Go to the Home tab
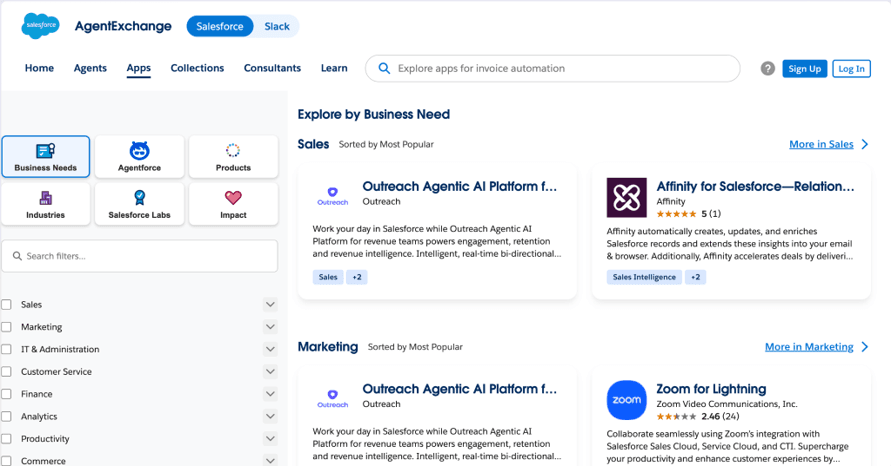Image resolution: width=891 pixels, height=466 pixels. (39, 68)
